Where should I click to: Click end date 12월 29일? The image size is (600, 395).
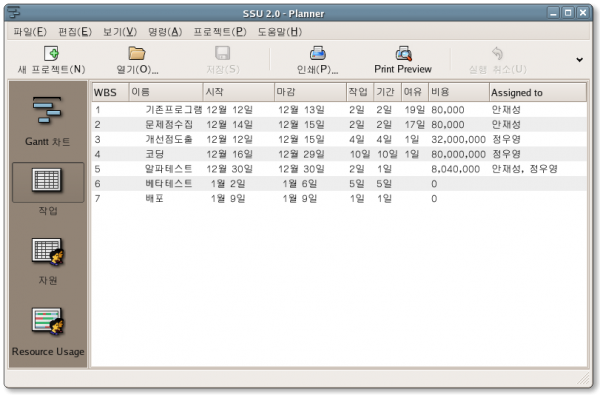click(301, 154)
